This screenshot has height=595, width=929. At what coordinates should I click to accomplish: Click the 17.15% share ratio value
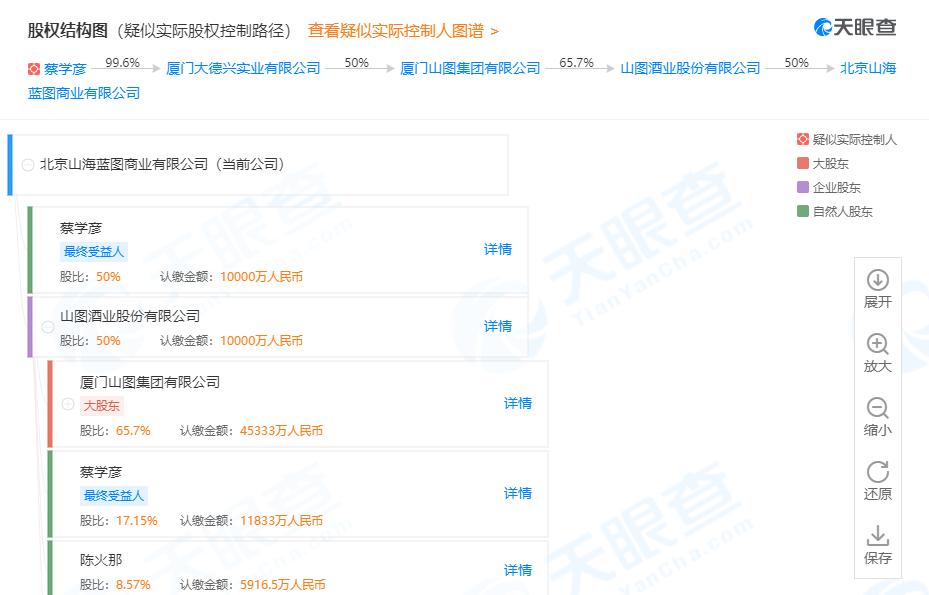click(x=137, y=521)
